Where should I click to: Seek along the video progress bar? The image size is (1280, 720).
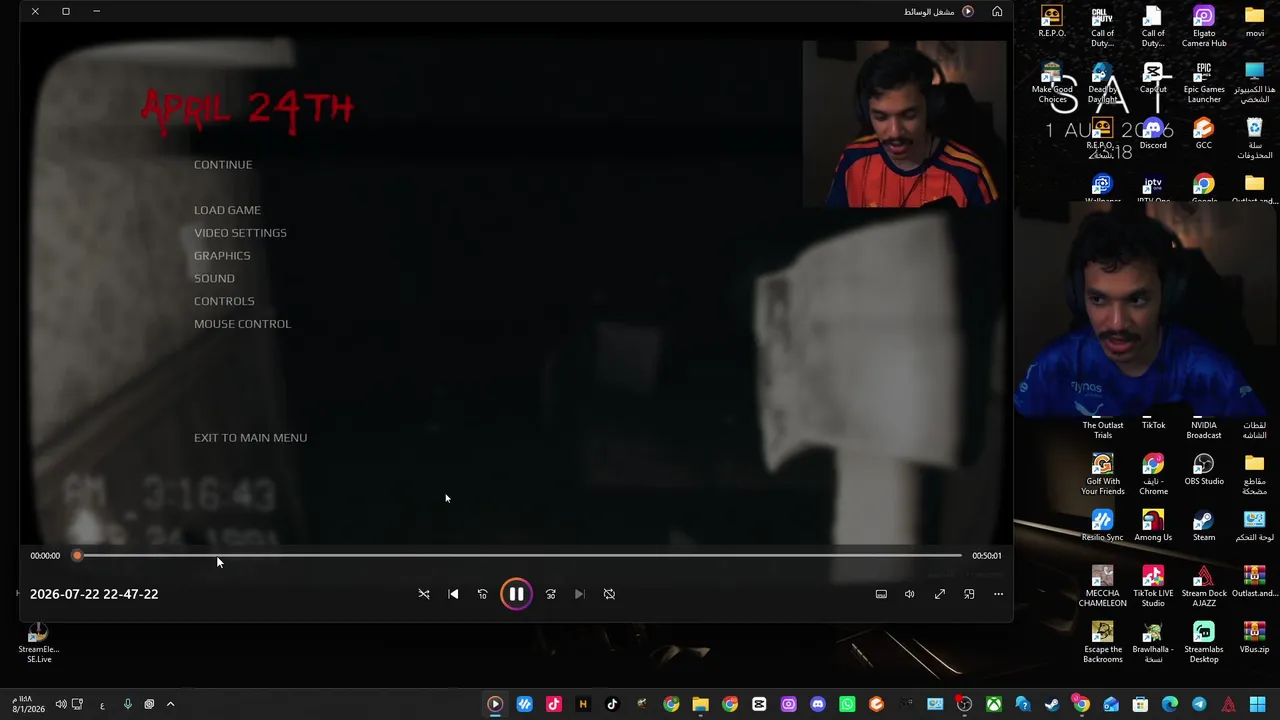point(519,555)
